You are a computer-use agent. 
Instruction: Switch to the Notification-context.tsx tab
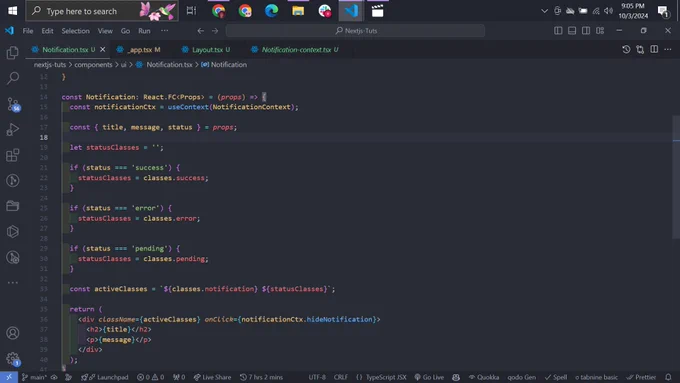(x=296, y=49)
